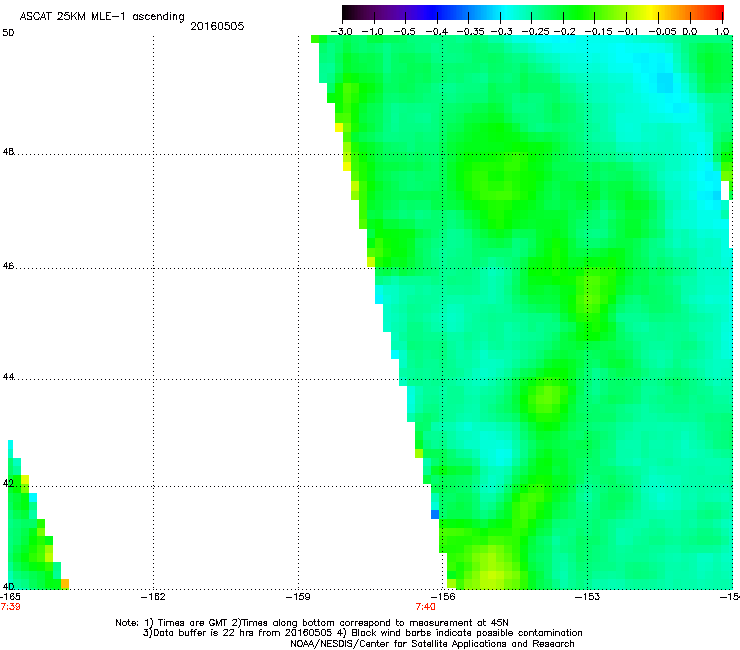Click the date label 20160505
The height and width of the screenshot is (650, 740).
(217, 26)
